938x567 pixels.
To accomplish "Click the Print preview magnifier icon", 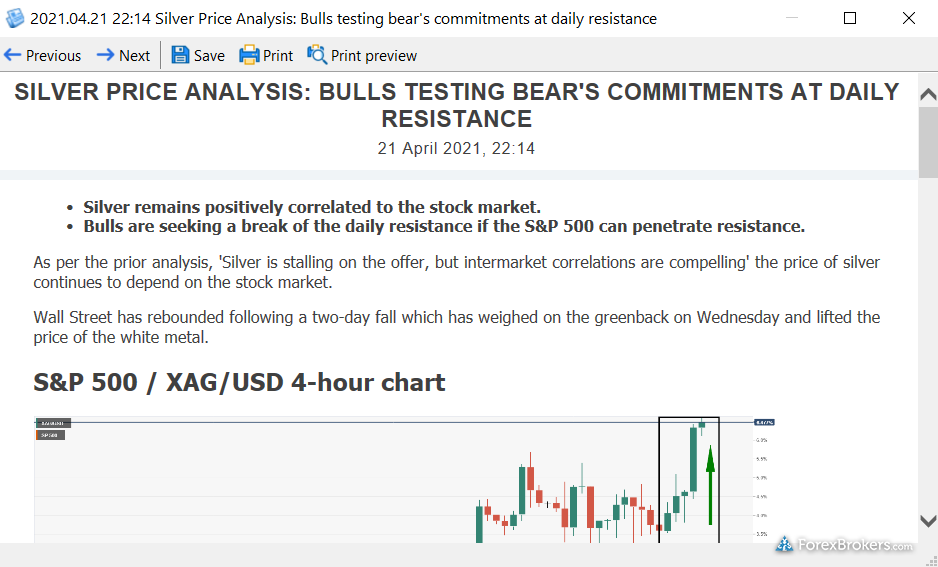I will [x=317, y=55].
